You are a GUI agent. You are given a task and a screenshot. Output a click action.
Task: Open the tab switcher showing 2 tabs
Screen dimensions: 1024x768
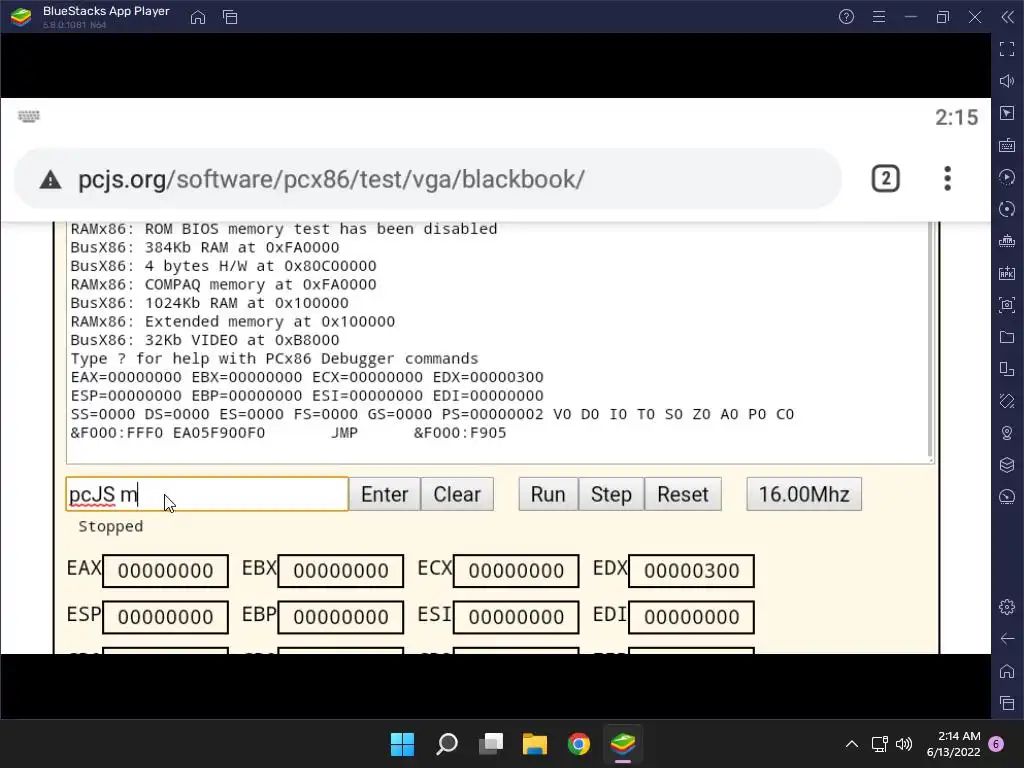[x=886, y=179]
